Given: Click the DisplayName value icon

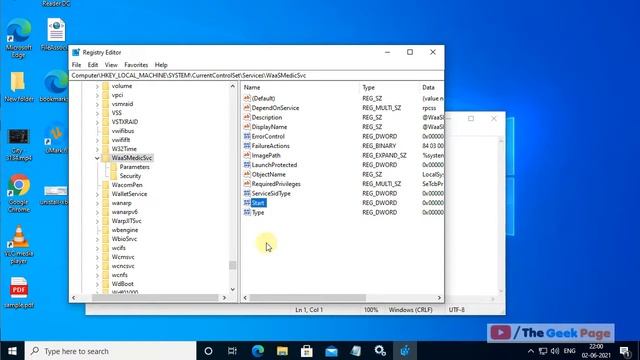Looking at the screenshot, I should (x=247, y=127).
